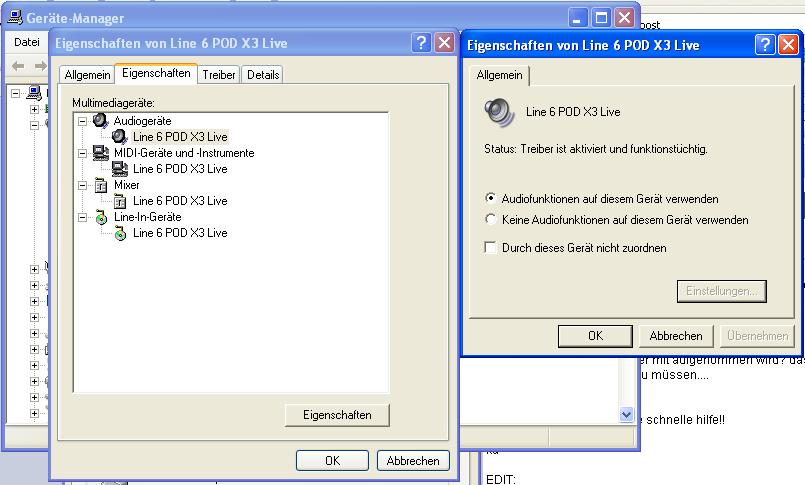Click the Mixer category icon

pos(101,185)
